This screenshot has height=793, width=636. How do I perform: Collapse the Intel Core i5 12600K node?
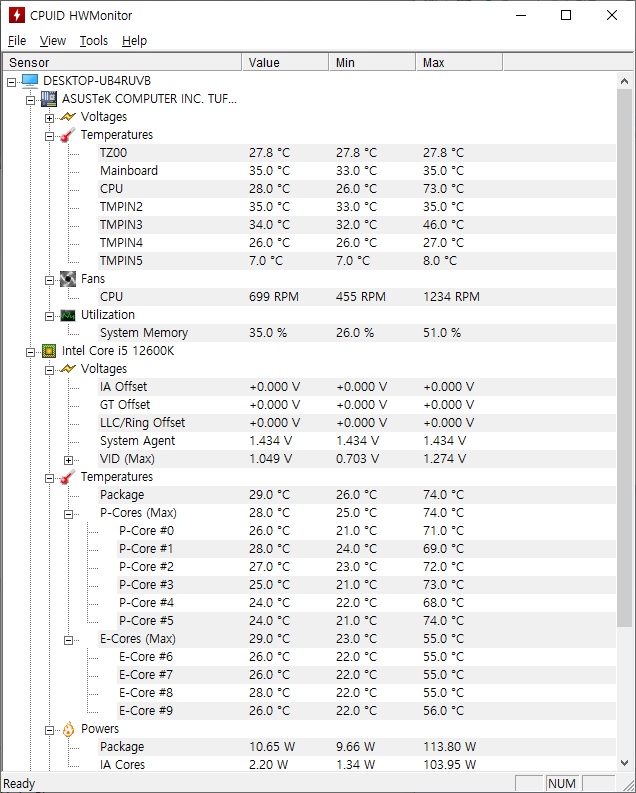[x=30, y=352]
